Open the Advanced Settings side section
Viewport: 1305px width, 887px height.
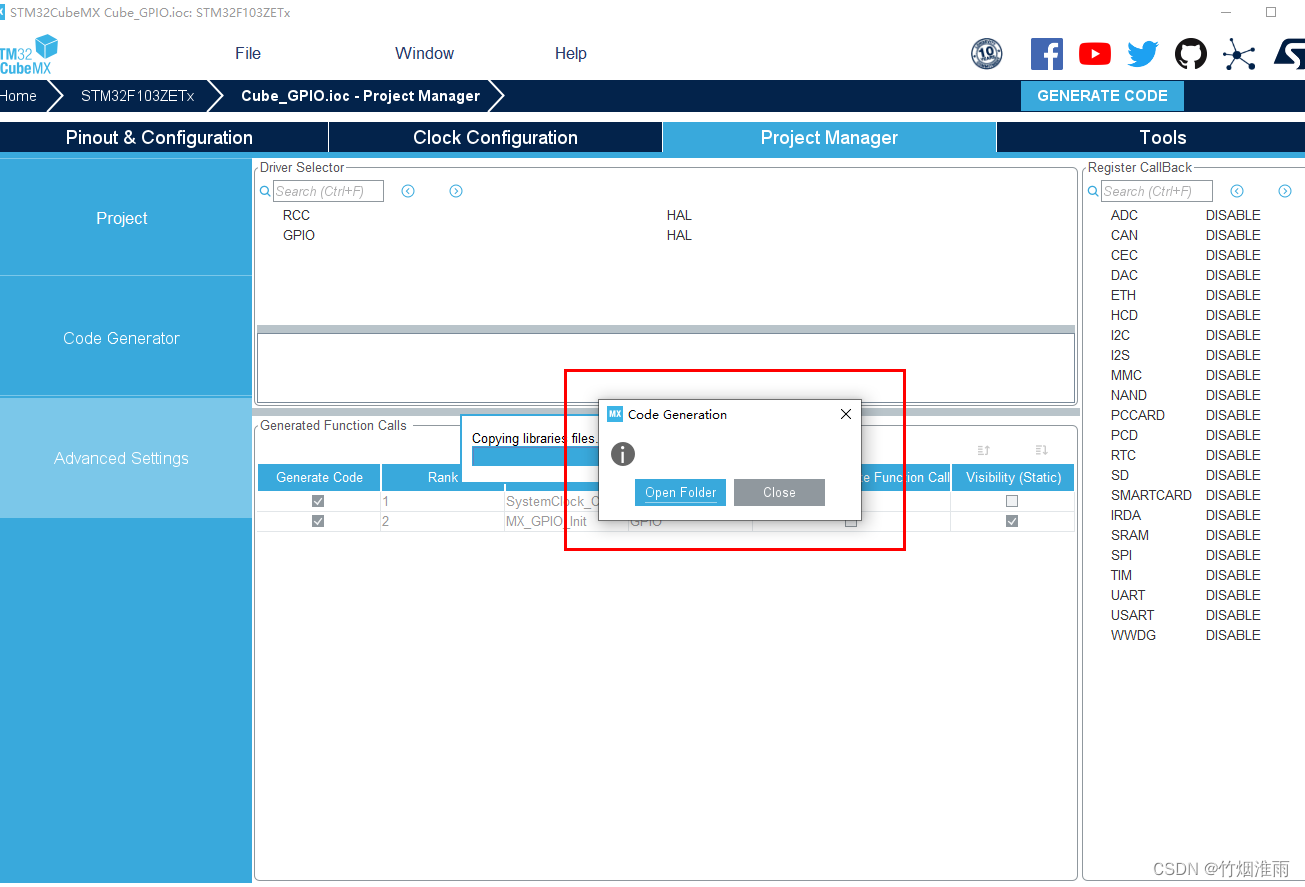click(x=126, y=458)
